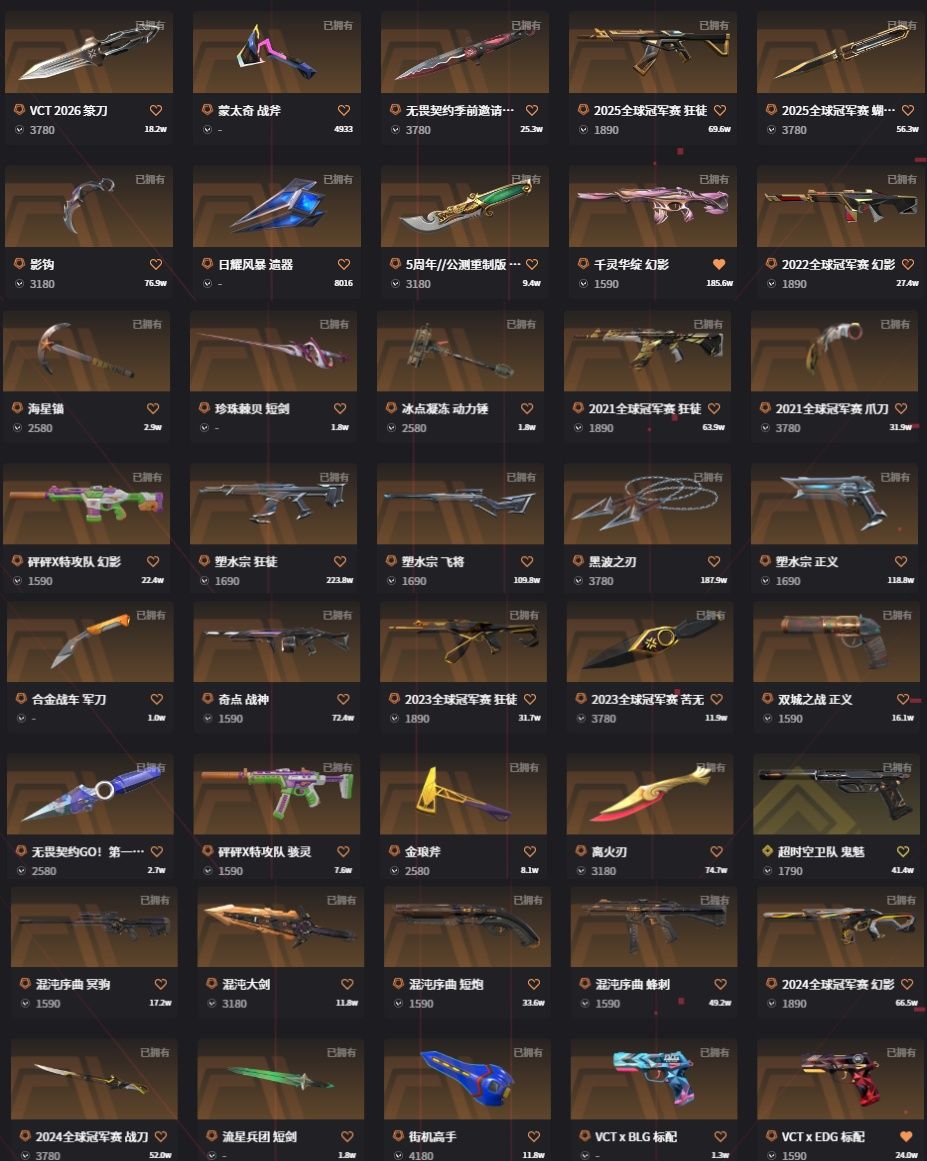Screen dimensions: 927x1161
Task: Open the 蒙太奇 战斧 skin thumbnail
Action: pos(277,52)
